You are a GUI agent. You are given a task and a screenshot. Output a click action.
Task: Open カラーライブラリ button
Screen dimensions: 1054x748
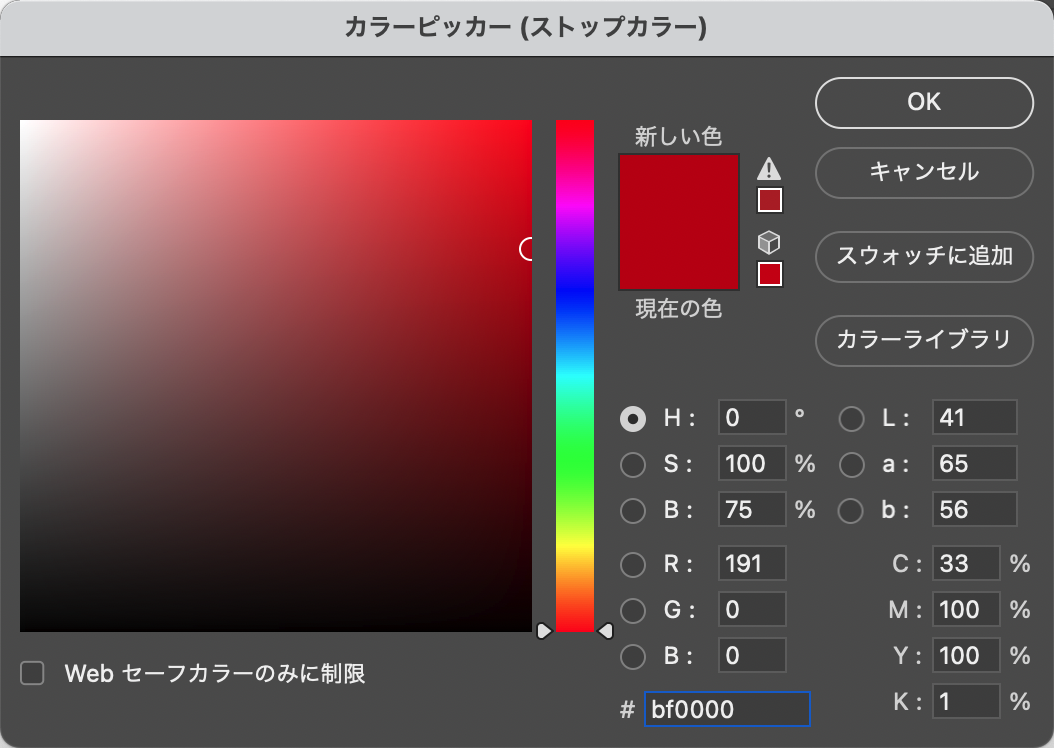(x=924, y=340)
